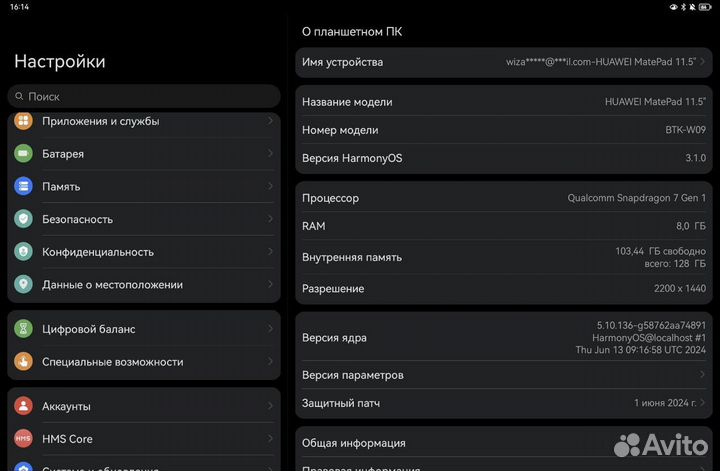Image resolution: width=720 pixels, height=471 pixels.
Task: Open Аккаунты settings section
Action: (x=144, y=406)
